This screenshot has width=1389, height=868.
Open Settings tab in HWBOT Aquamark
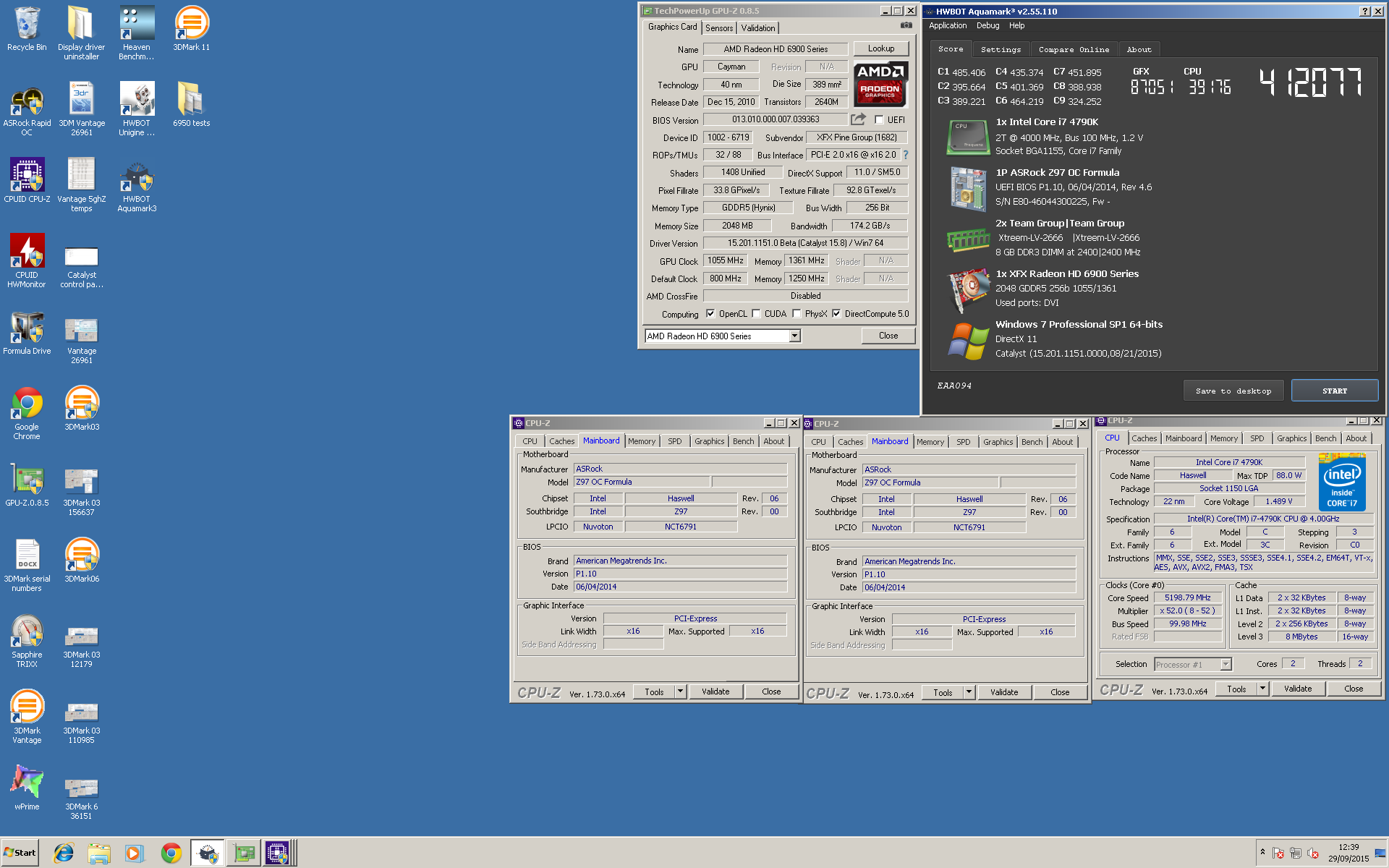click(1001, 49)
